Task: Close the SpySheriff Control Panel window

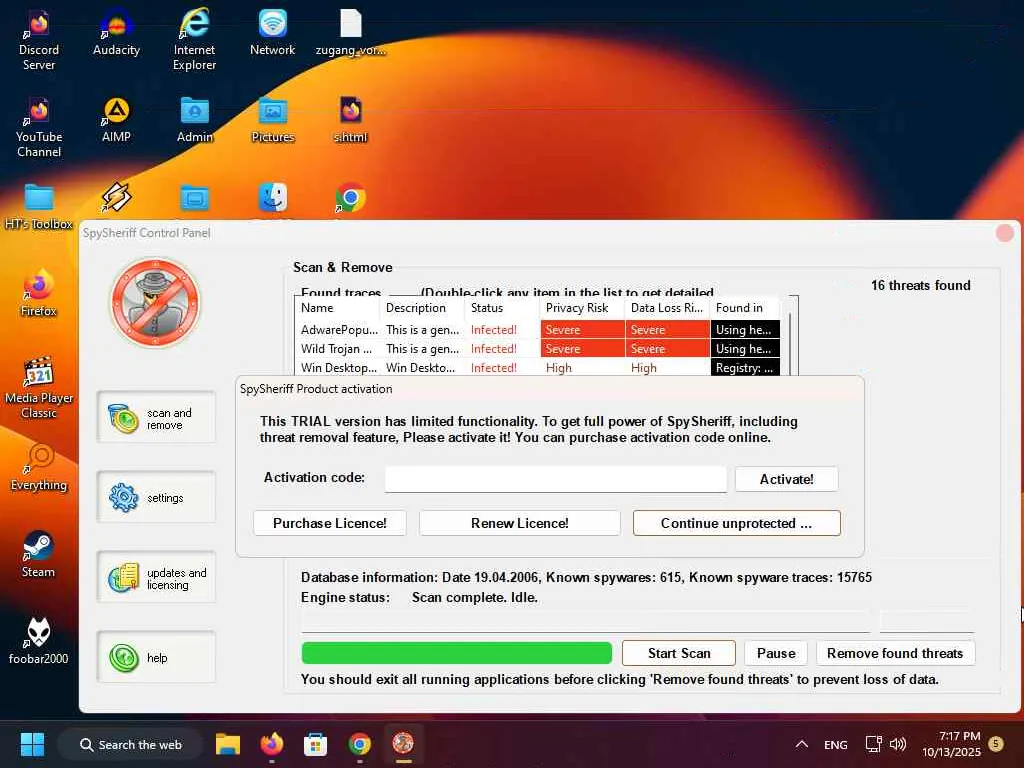Action: point(1004,232)
